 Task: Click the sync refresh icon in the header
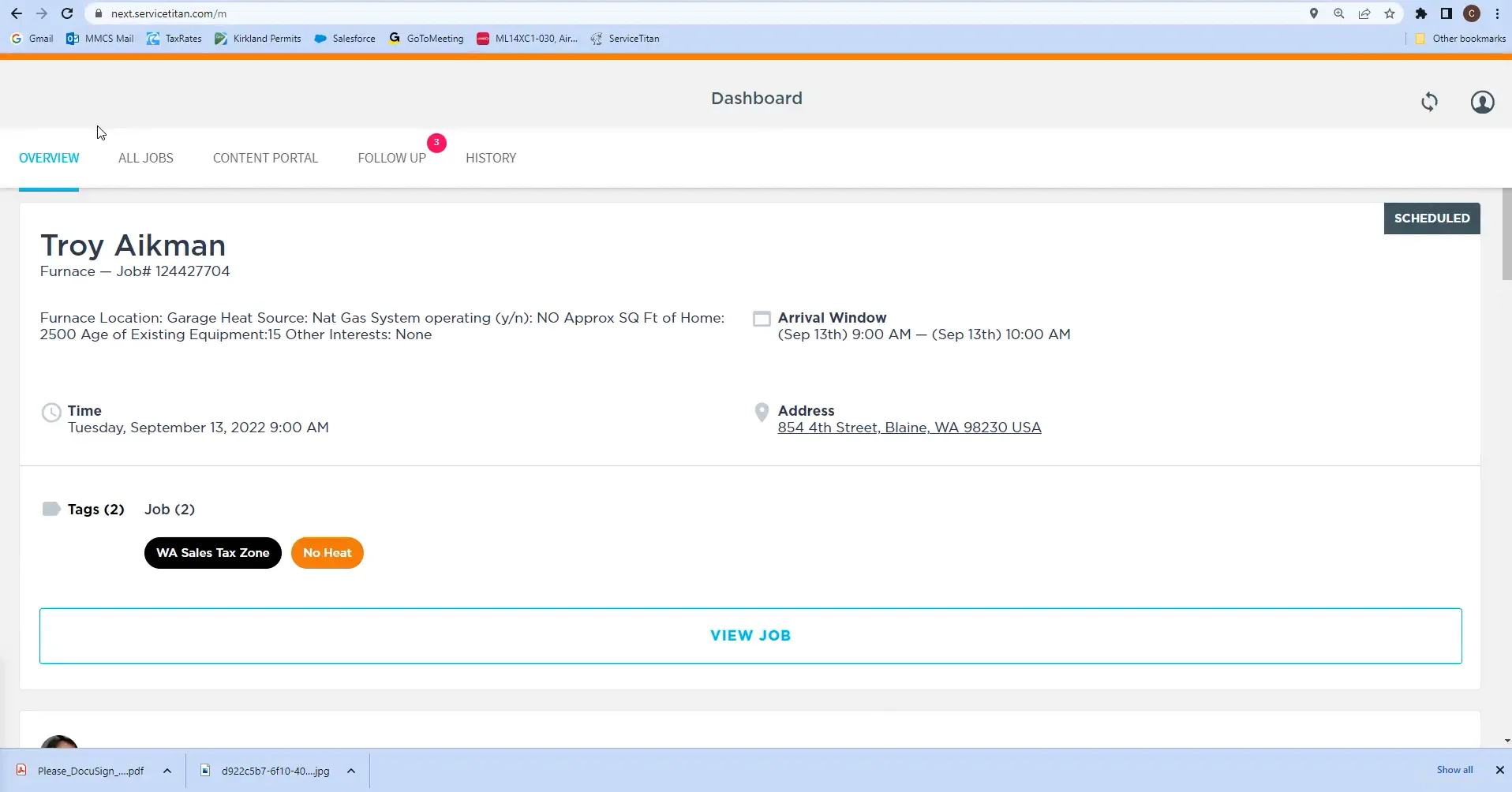[1428, 103]
